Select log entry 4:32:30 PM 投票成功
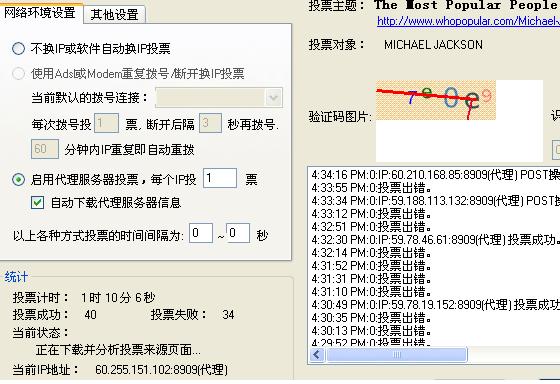560x384 pixels. point(435,240)
